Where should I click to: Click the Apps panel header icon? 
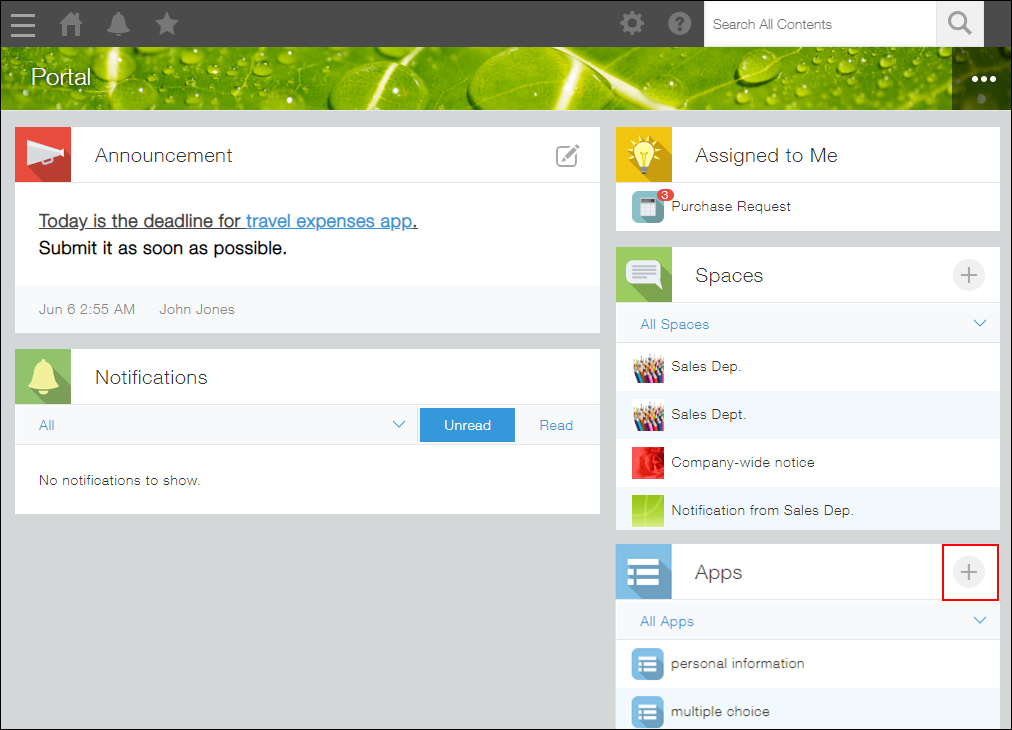(x=644, y=571)
